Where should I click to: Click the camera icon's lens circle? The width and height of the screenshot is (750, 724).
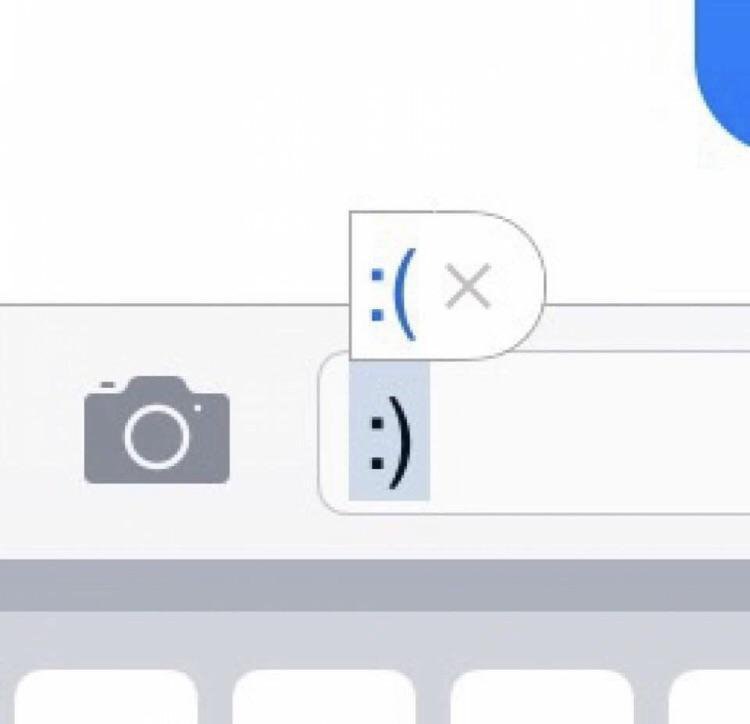tap(157, 437)
